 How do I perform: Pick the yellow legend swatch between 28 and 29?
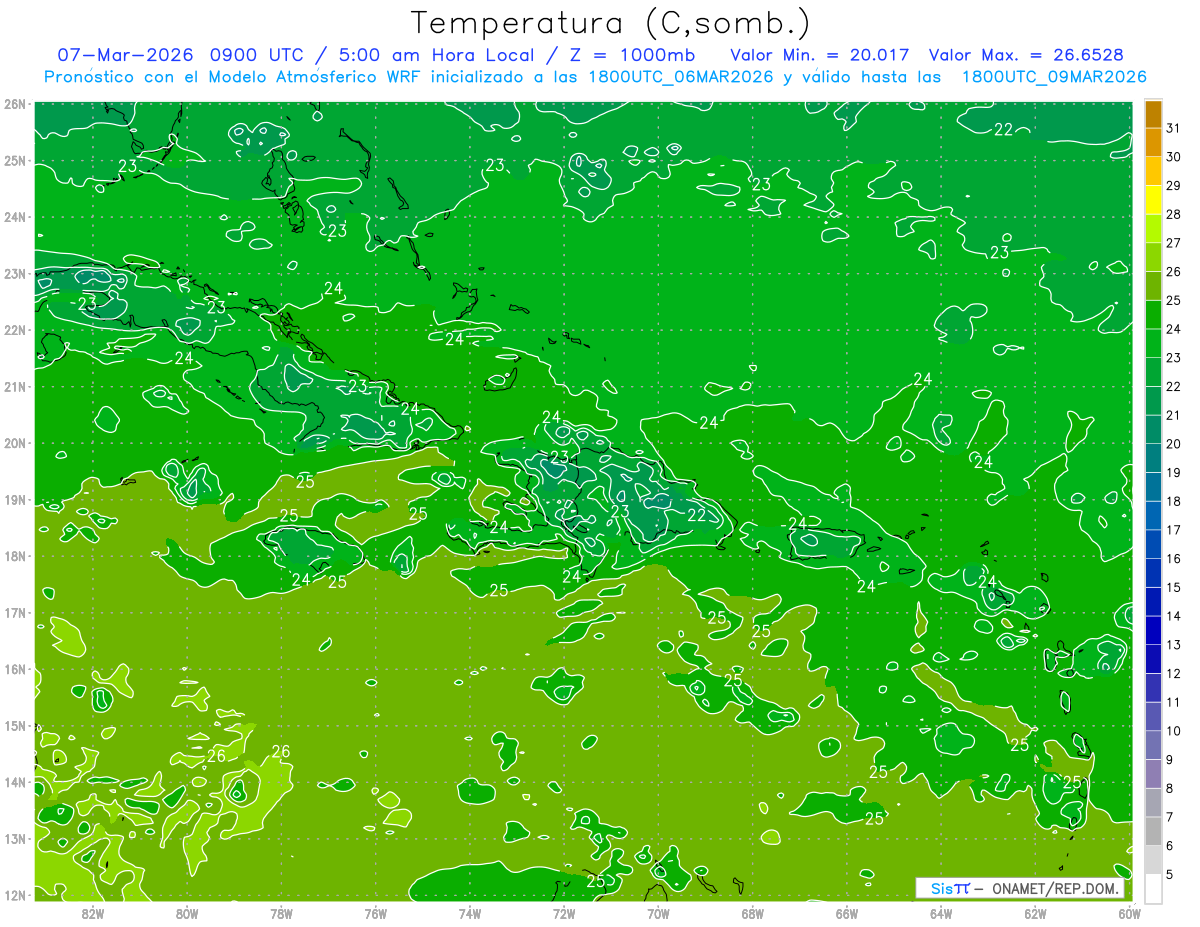(x=1153, y=200)
